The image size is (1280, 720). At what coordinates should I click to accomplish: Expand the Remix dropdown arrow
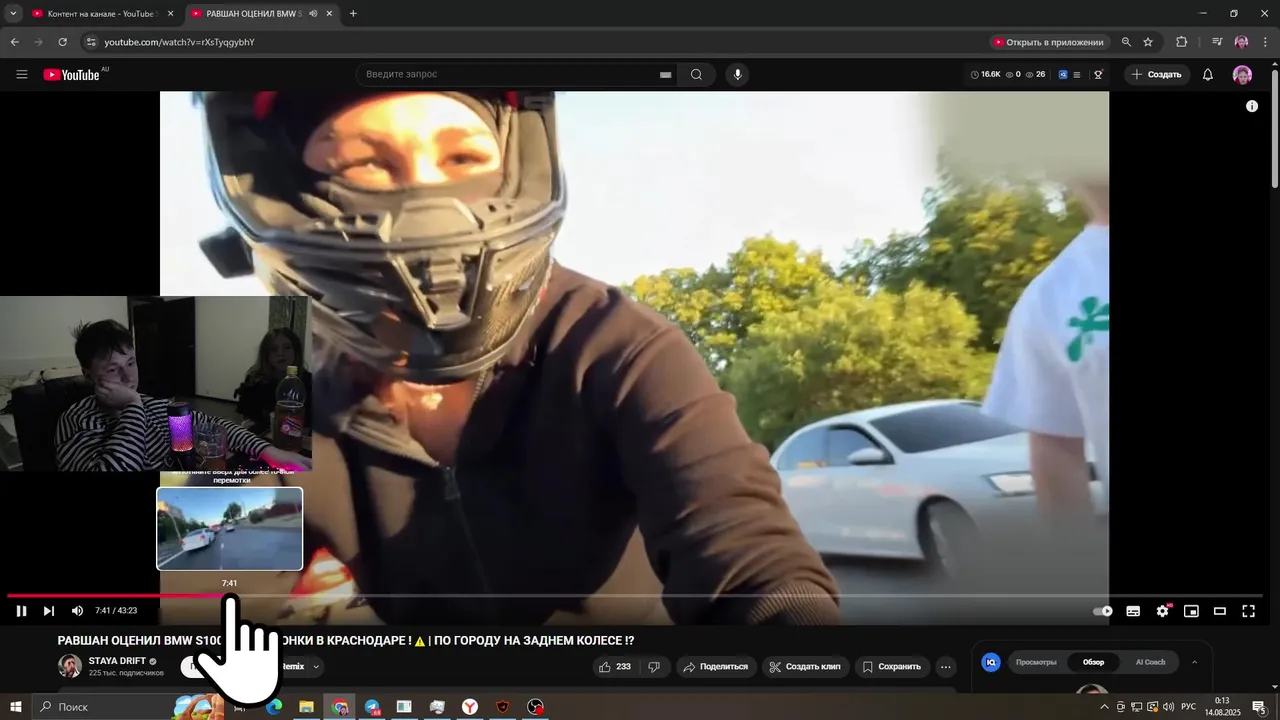(x=316, y=667)
